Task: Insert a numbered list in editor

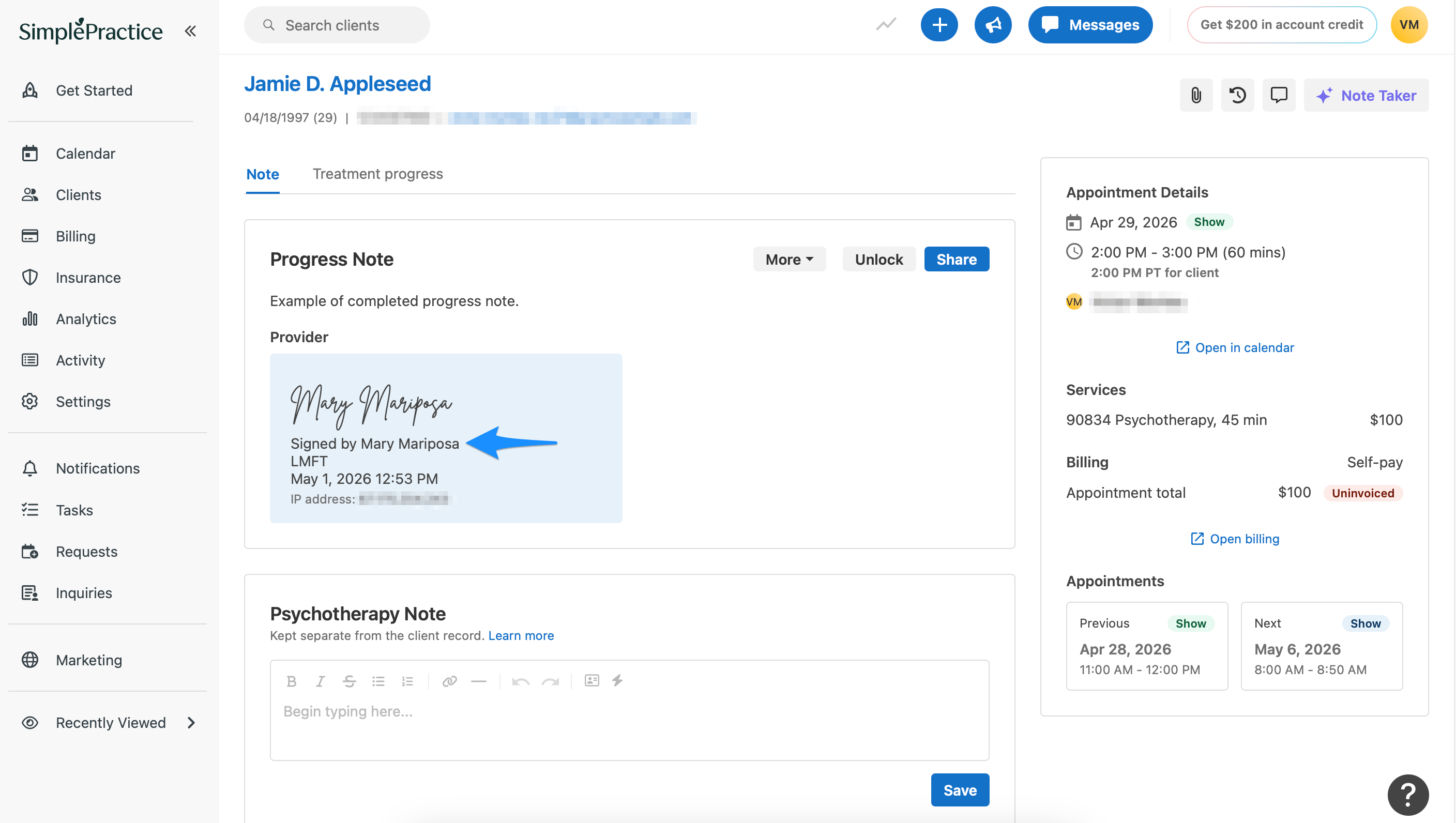Action: [x=407, y=681]
